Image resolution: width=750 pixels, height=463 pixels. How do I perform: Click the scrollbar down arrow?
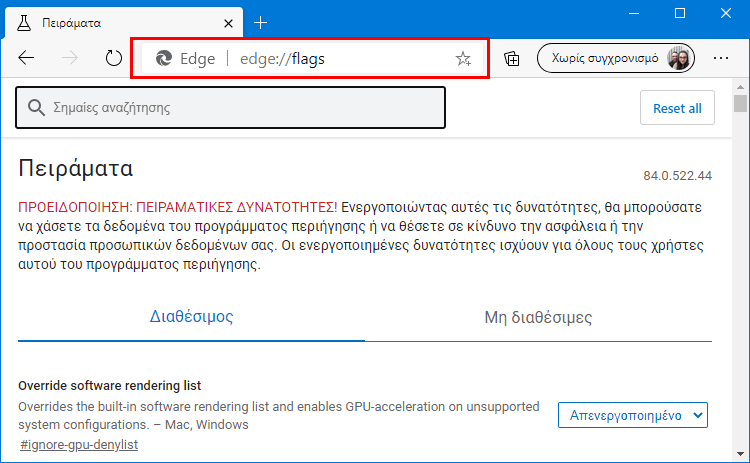pos(740,454)
